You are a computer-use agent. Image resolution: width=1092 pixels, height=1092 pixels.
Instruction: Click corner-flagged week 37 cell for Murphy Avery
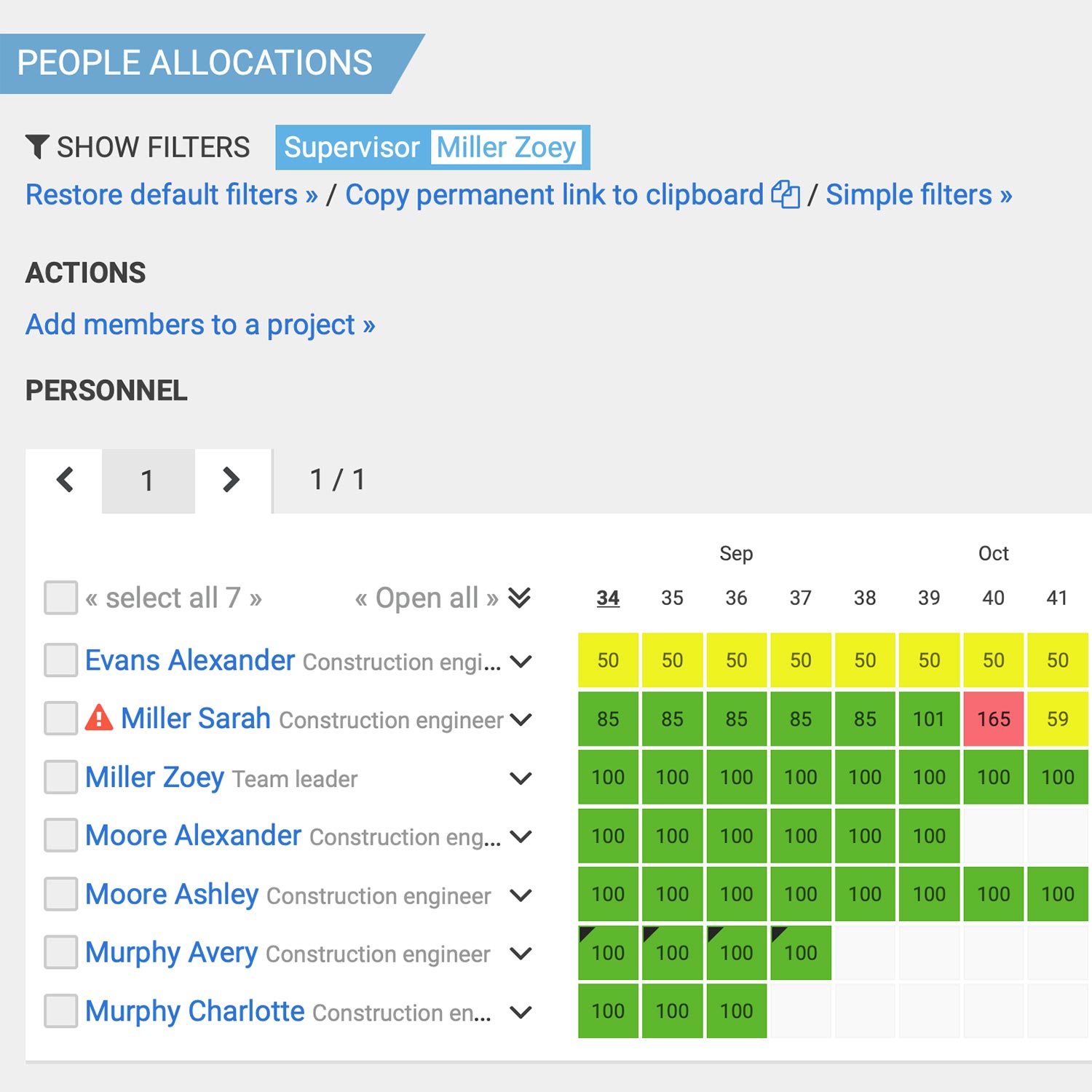(x=800, y=952)
